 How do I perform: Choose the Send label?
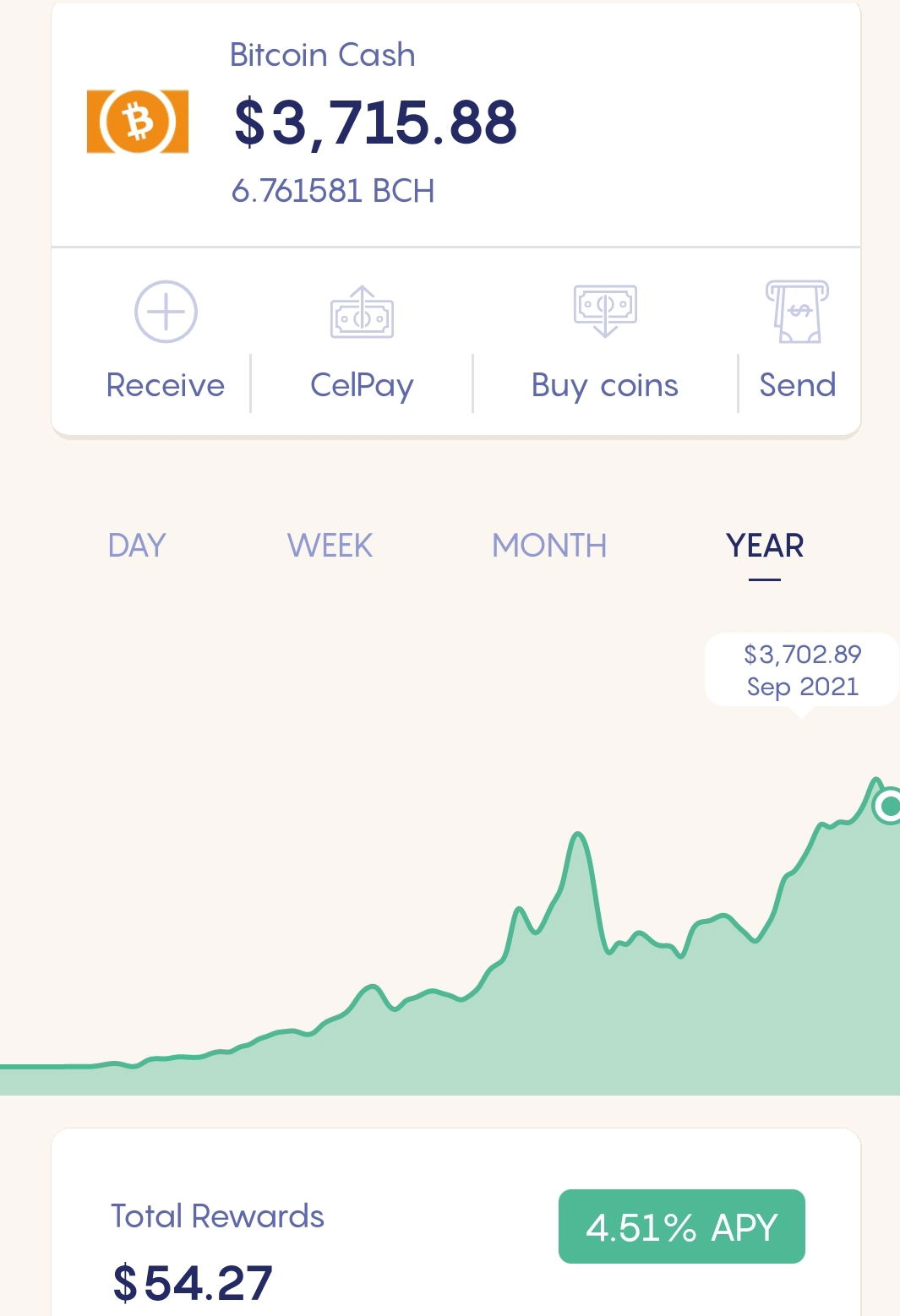(797, 385)
